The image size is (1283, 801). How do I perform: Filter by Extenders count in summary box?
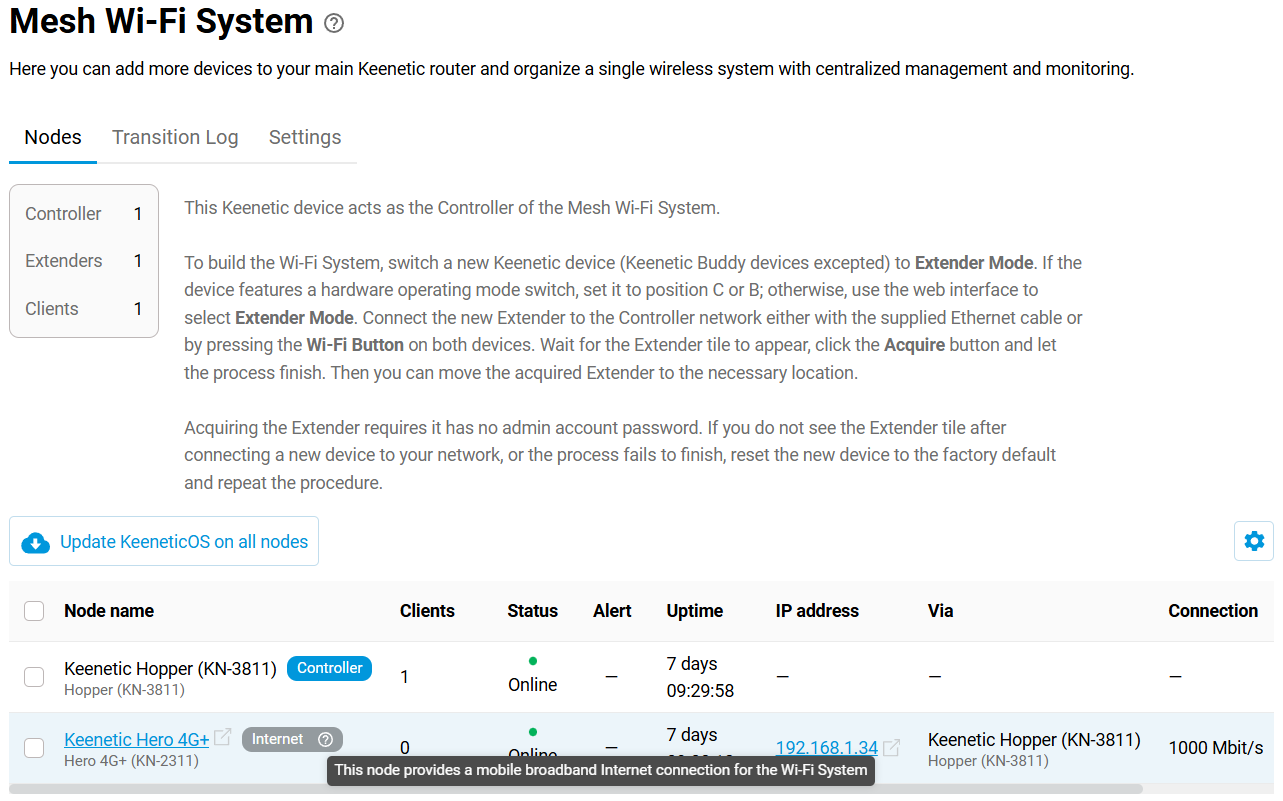coord(84,261)
